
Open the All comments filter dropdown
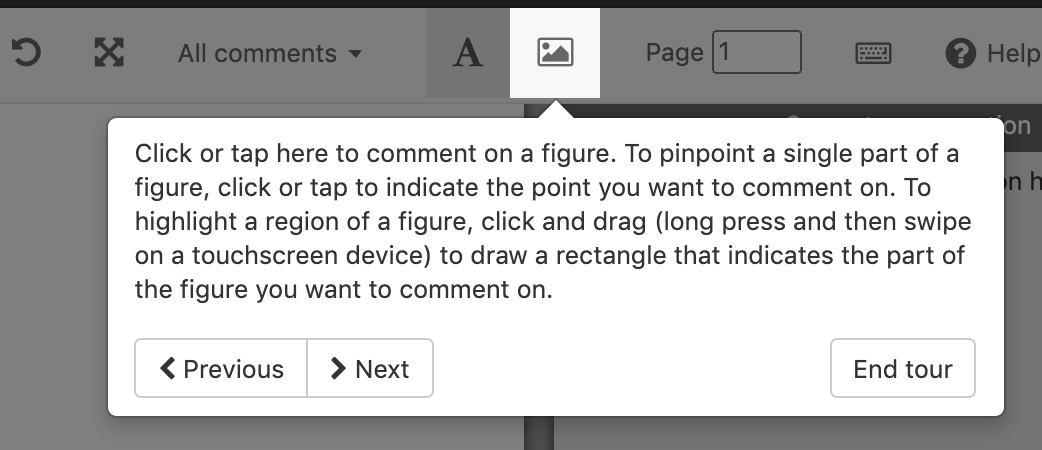[269, 53]
